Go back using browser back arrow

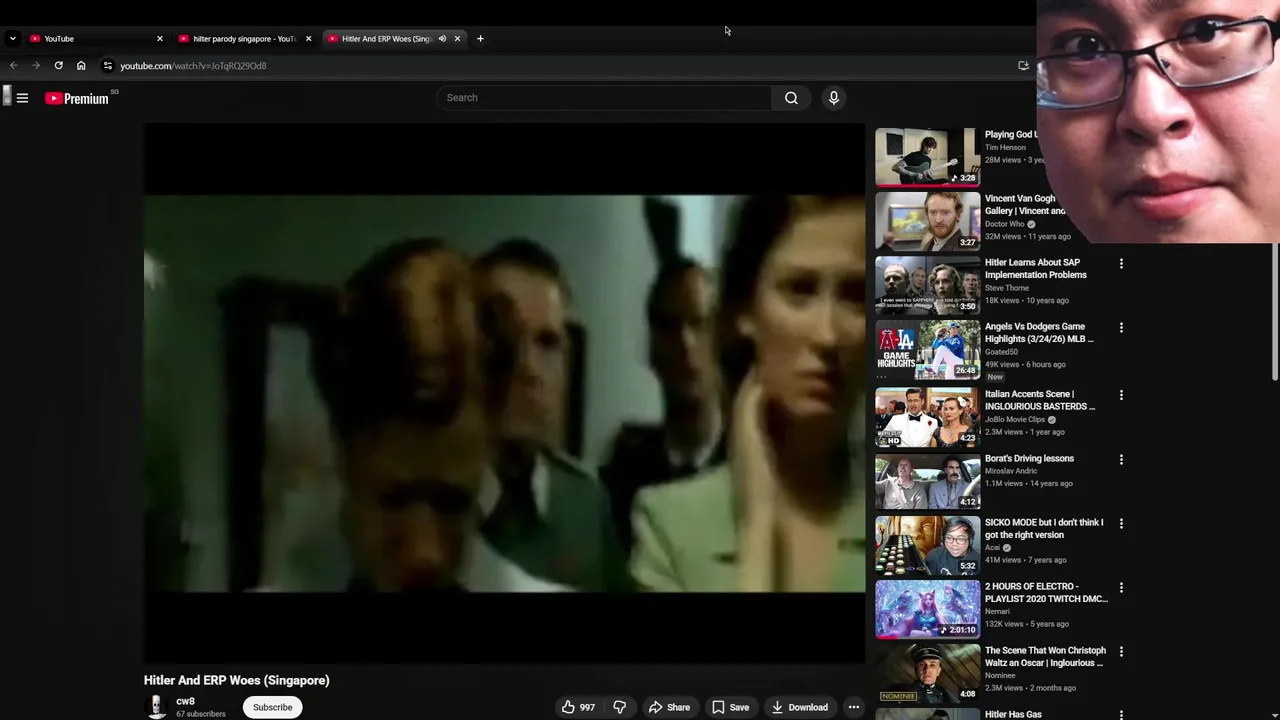click(x=13, y=66)
